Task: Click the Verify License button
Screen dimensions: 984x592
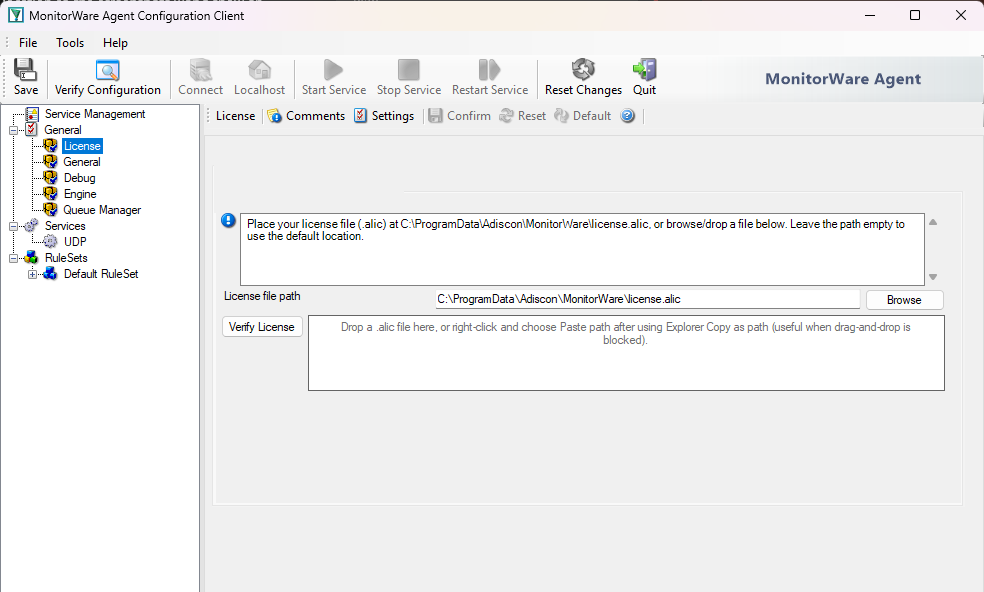Action: tap(262, 326)
